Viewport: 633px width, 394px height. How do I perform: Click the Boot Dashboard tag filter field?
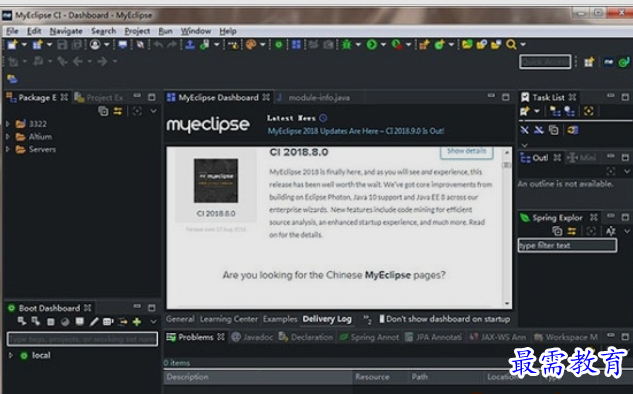click(x=82, y=339)
